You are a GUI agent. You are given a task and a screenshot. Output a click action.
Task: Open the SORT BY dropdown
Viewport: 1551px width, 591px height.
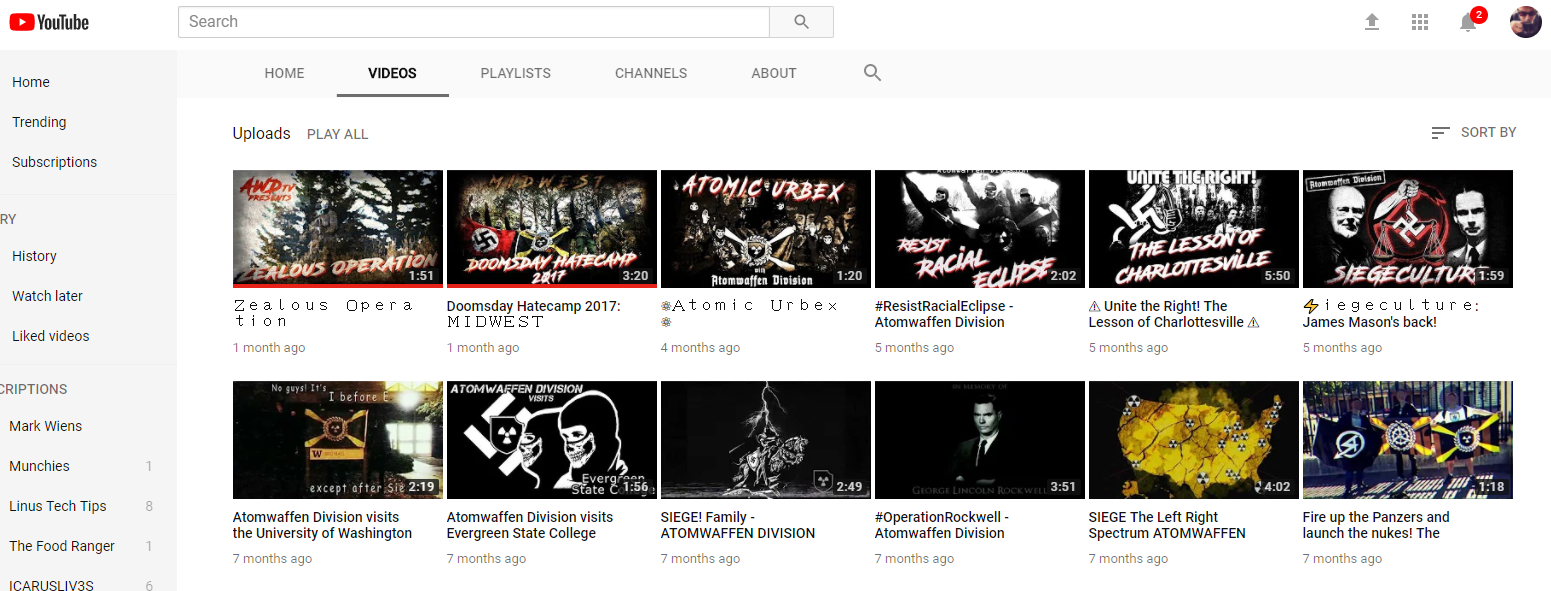click(1474, 132)
